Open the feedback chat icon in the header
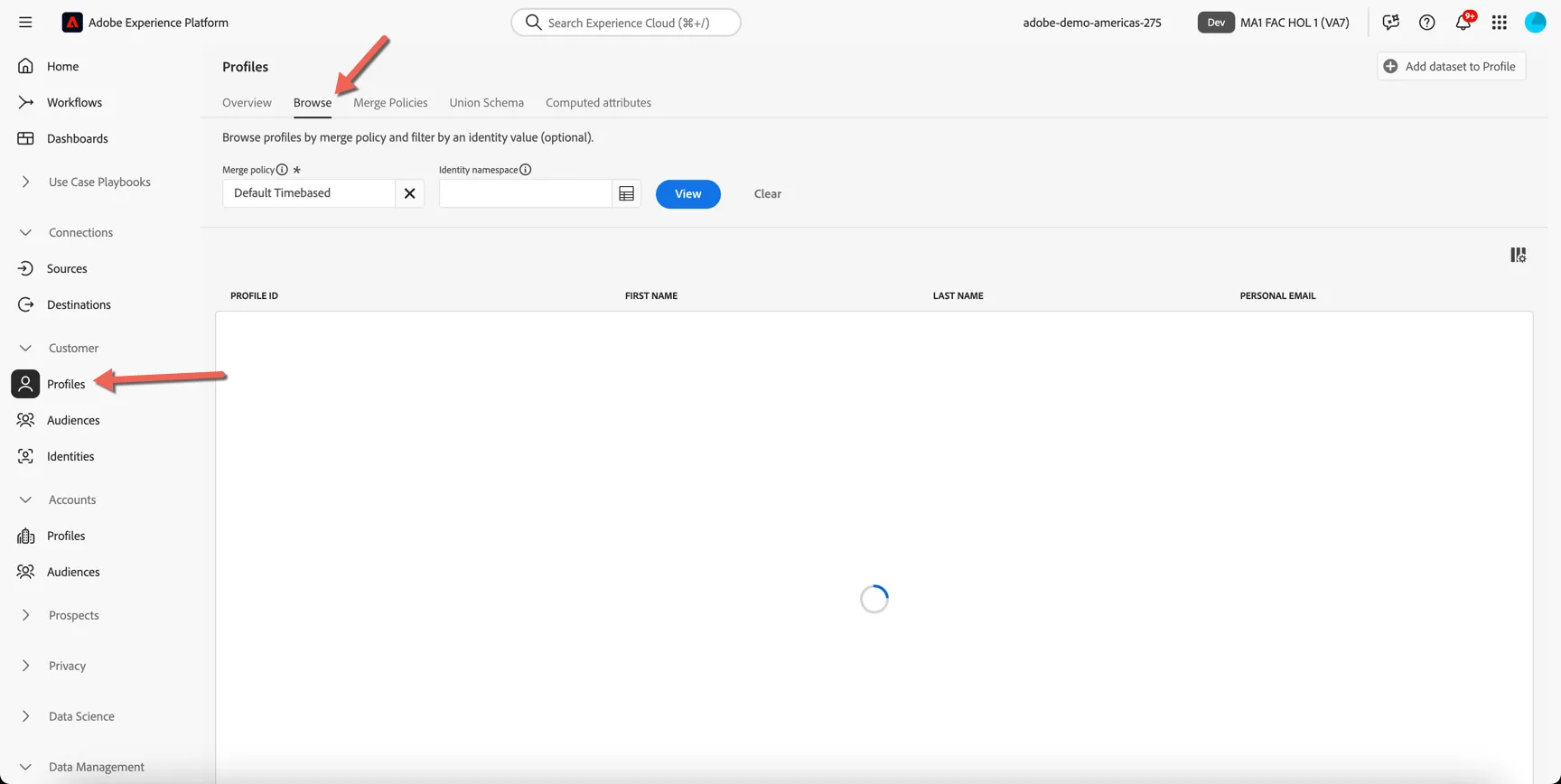 (x=1390, y=23)
